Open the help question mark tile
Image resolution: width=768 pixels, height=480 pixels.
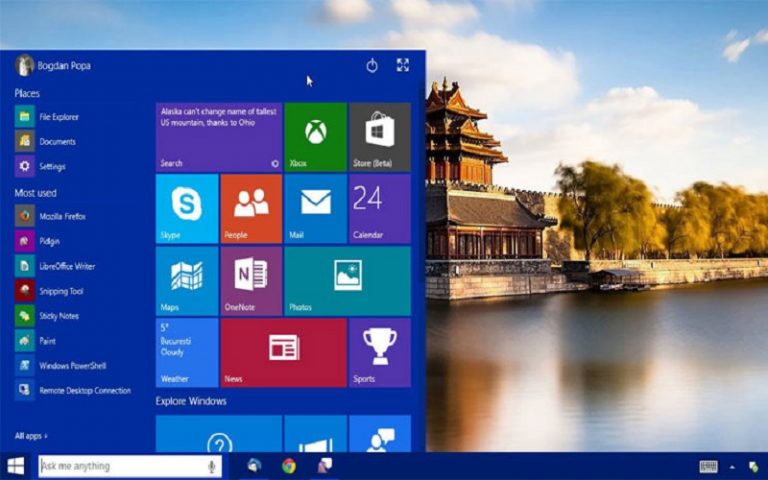tap(219, 433)
